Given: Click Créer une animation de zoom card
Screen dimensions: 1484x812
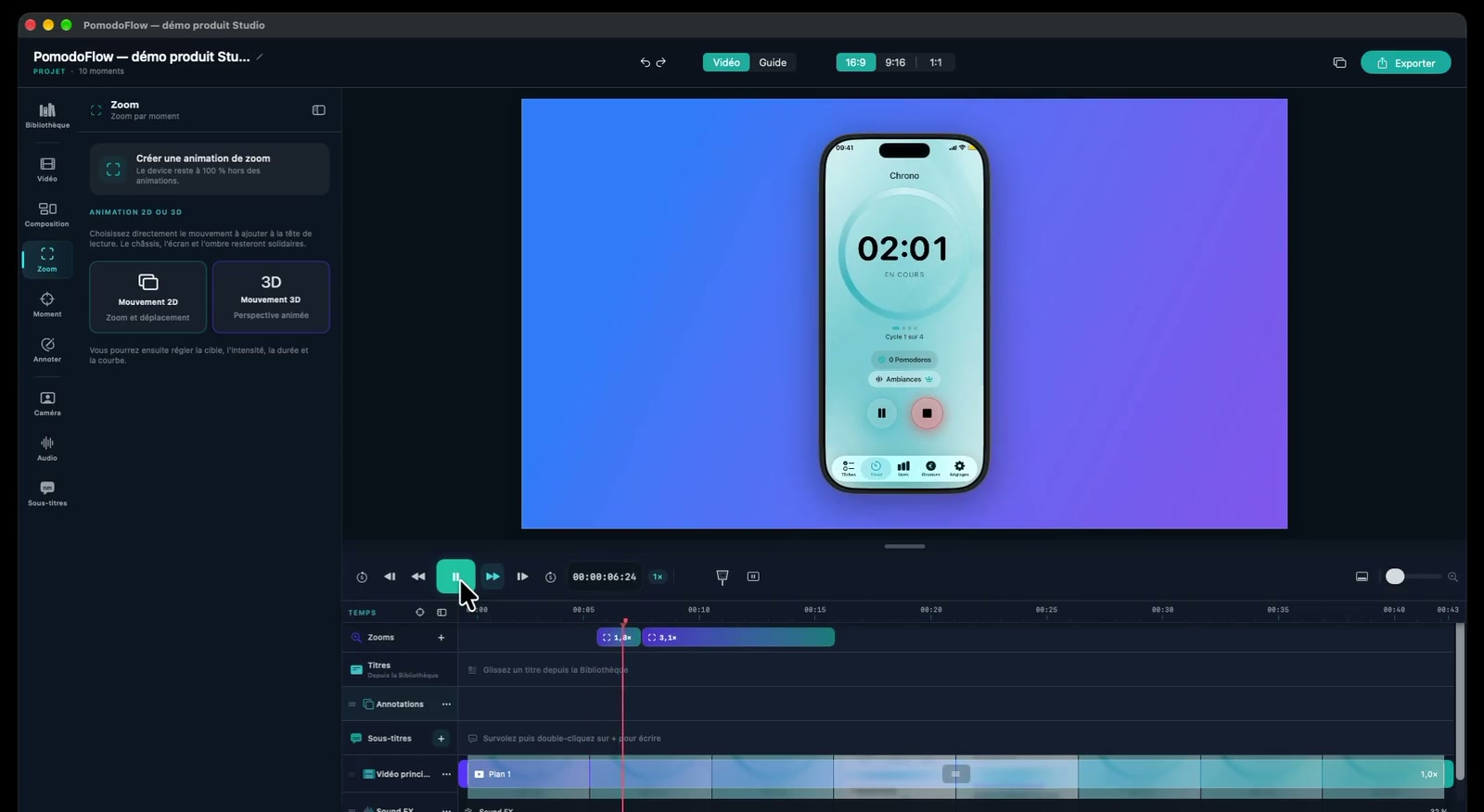Looking at the screenshot, I should 210,169.
